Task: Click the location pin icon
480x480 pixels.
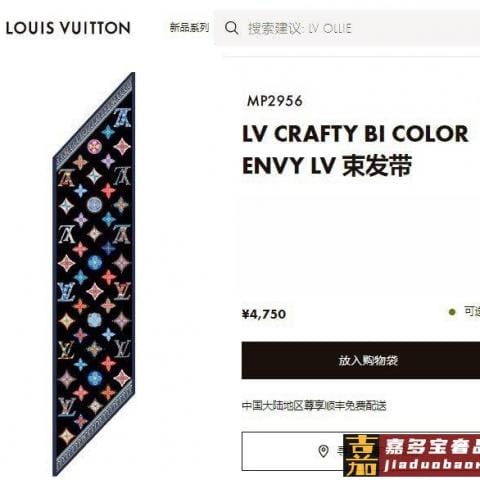Action: 323,451
